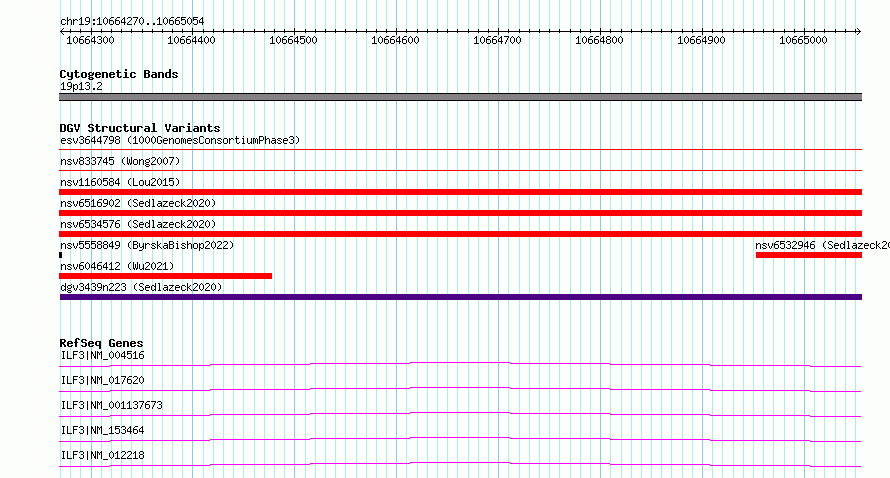Select transcript ILF3|NM_012218 label
Screen dimensions: 890x478
(x=102, y=455)
